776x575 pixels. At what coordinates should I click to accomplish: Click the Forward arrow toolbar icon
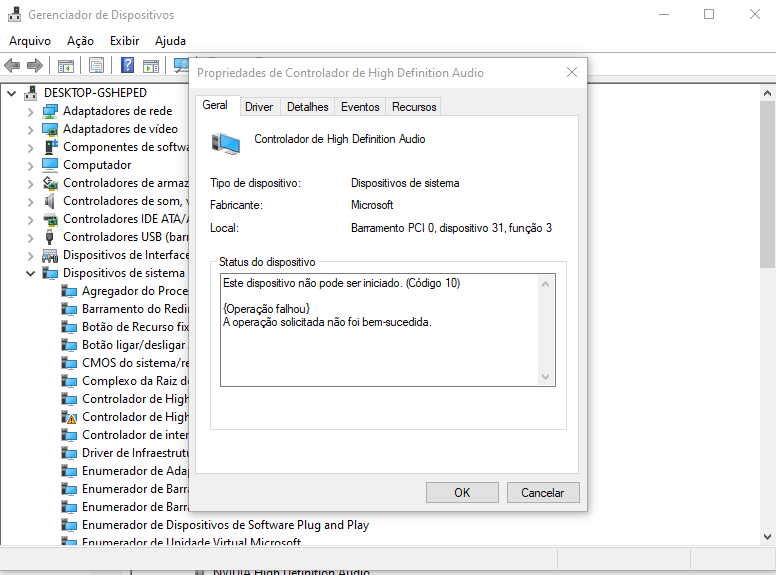coord(35,65)
